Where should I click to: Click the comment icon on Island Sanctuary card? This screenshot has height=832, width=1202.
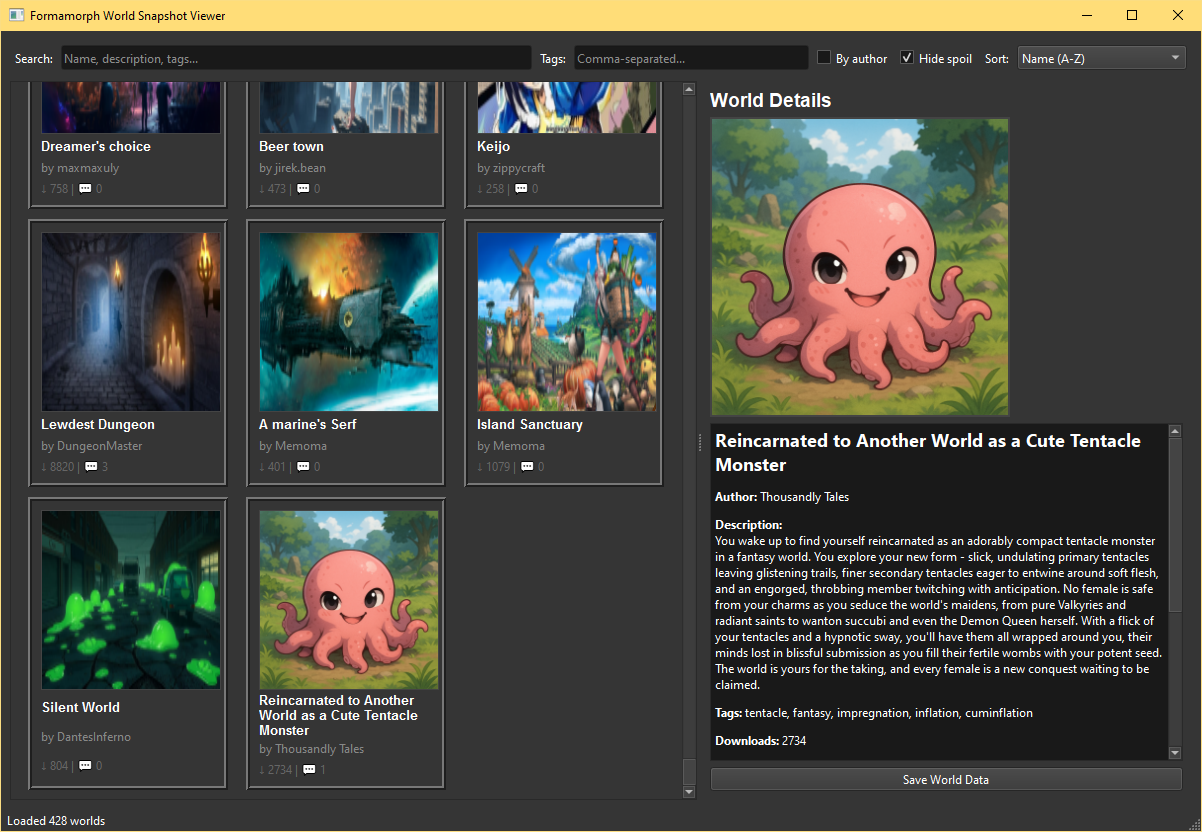tap(527, 467)
